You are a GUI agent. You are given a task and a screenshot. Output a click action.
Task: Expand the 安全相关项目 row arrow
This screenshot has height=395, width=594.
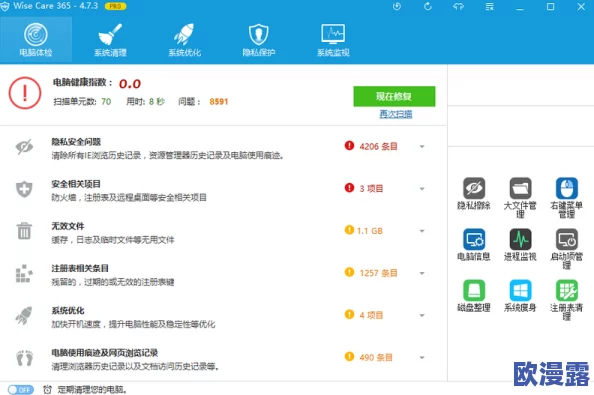tap(422, 189)
